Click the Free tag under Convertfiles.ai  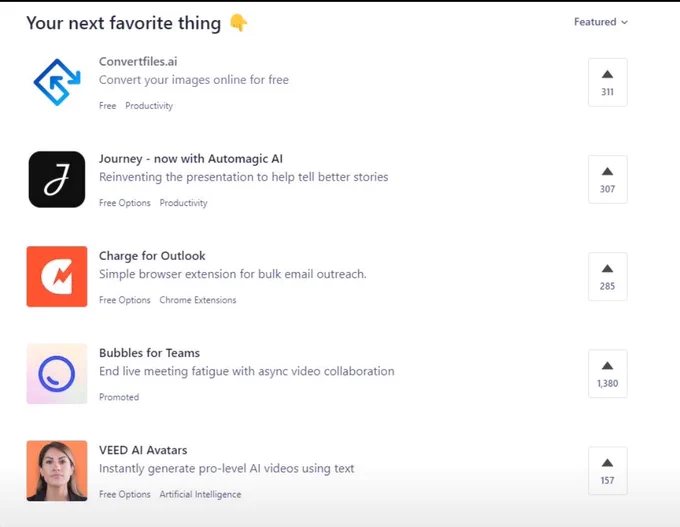tap(108, 106)
